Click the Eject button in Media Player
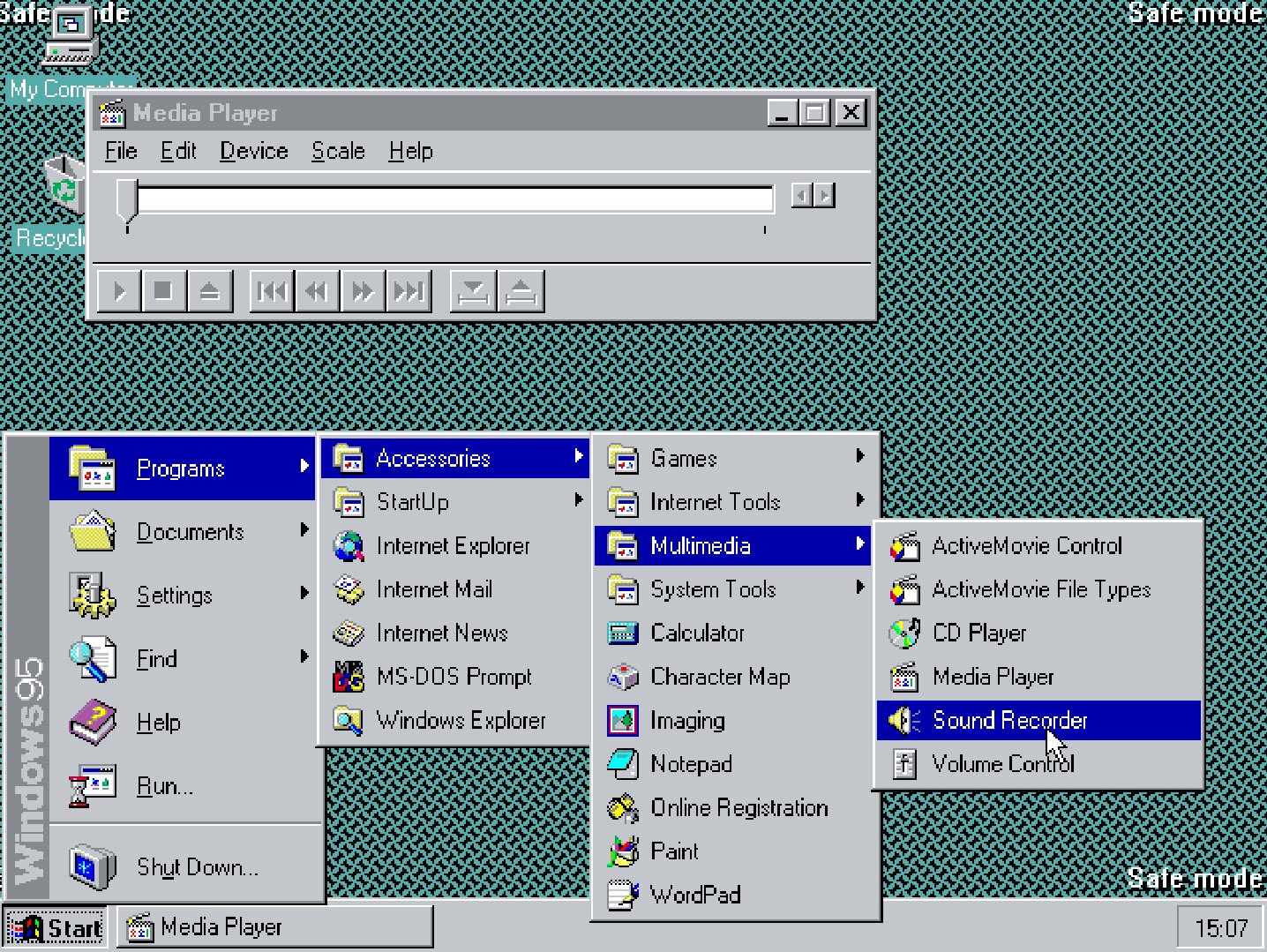The height and width of the screenshot is (952, 1267). click(210, 291)
